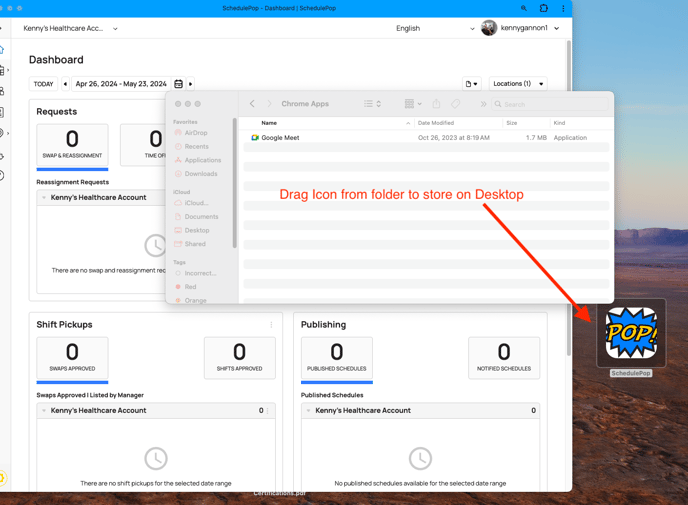Select the Notified Schedules card

click(504, 358)
